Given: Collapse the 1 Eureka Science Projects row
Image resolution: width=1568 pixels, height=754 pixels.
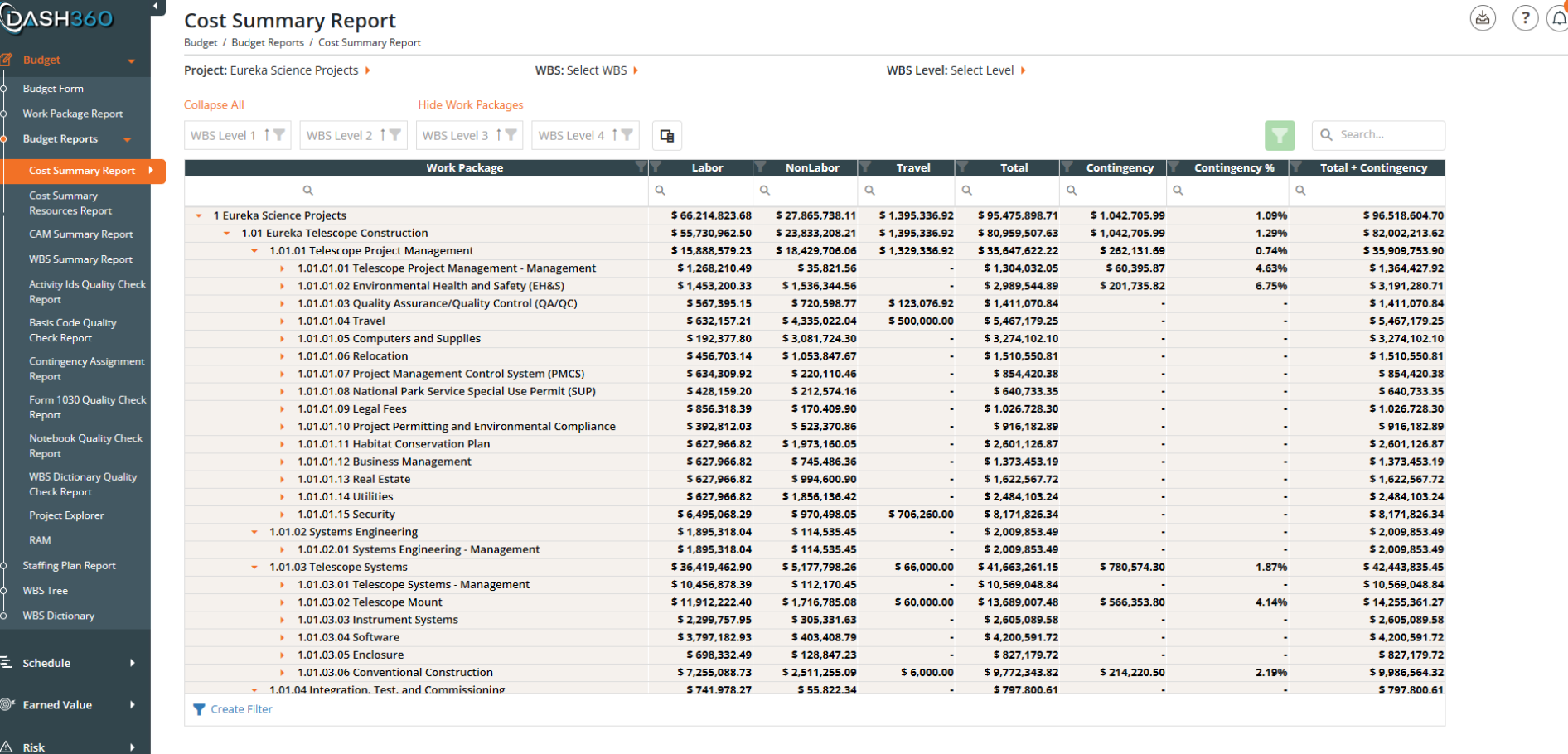Looking at the screenshot, I should coord(199,215).
